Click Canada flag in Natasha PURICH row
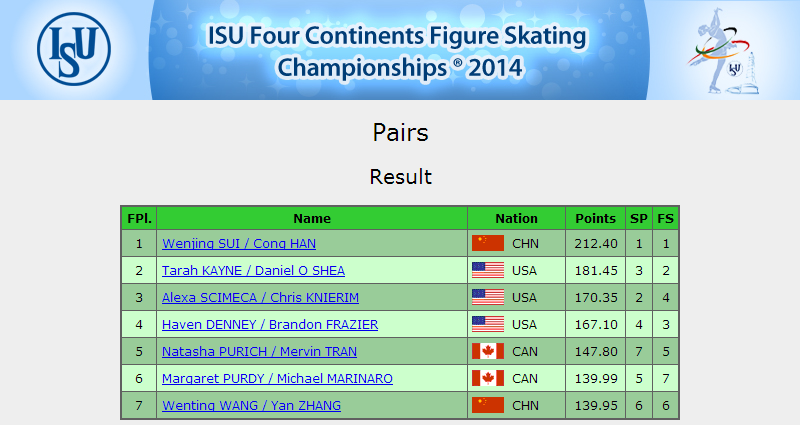This screenshot has width=800, height=425. [488, 352]
